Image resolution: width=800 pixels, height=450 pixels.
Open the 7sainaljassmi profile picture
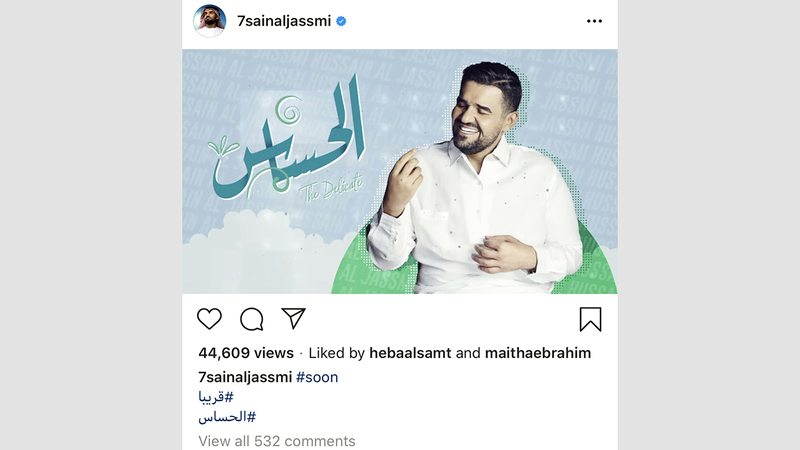point(209,21)
